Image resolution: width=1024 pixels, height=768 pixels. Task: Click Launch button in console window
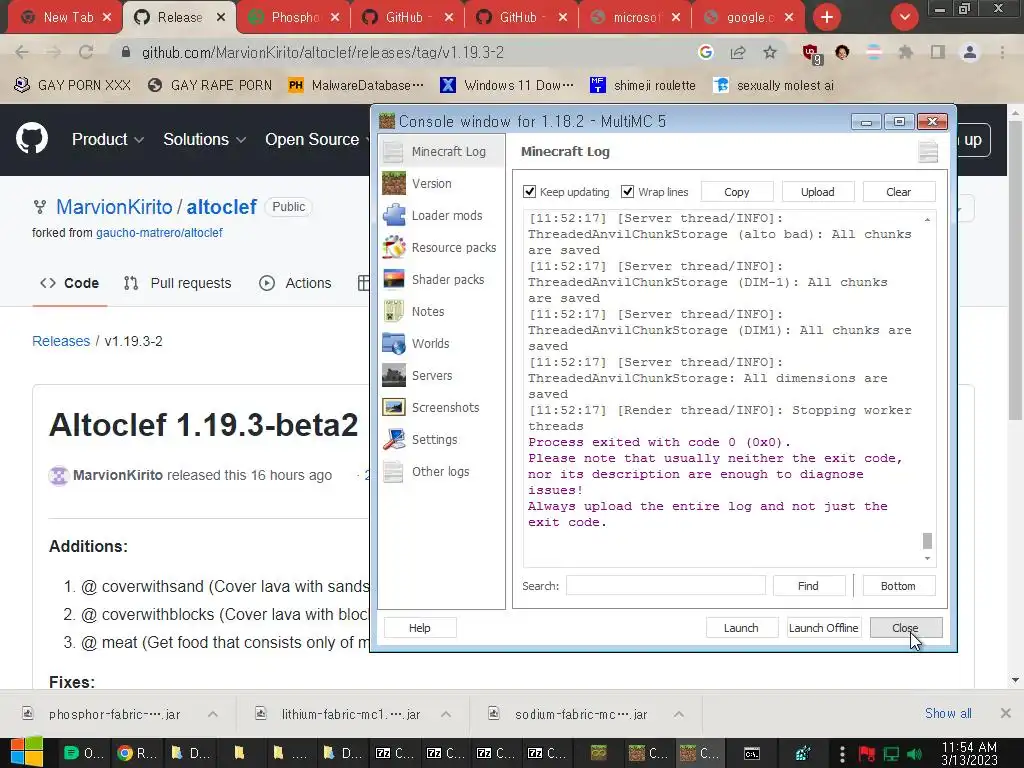pyautogui.click(x=741, y=628)
